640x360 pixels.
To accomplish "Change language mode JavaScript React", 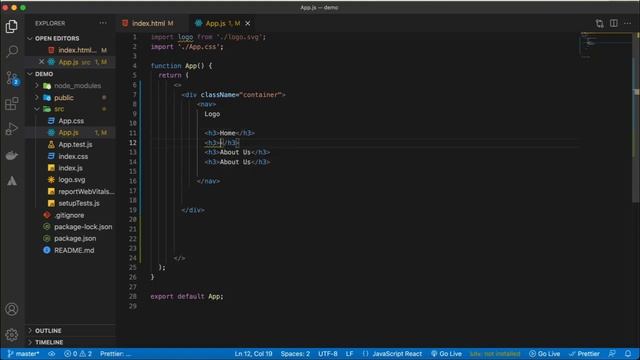I will click(x=397, y=354).
